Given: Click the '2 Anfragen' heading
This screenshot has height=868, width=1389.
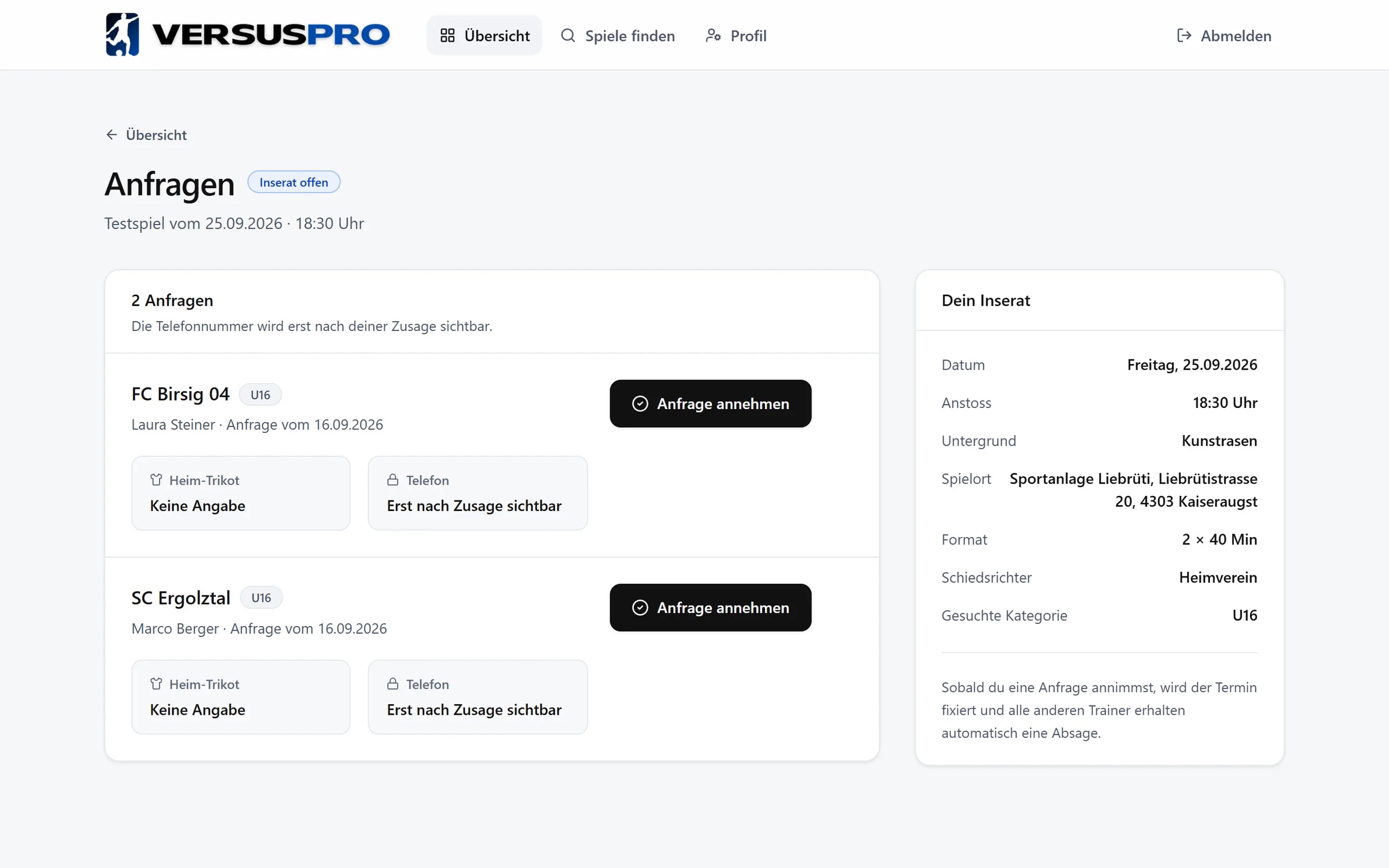Looking at the screenshot, I should pyautogui.click(x=172, y=300).
